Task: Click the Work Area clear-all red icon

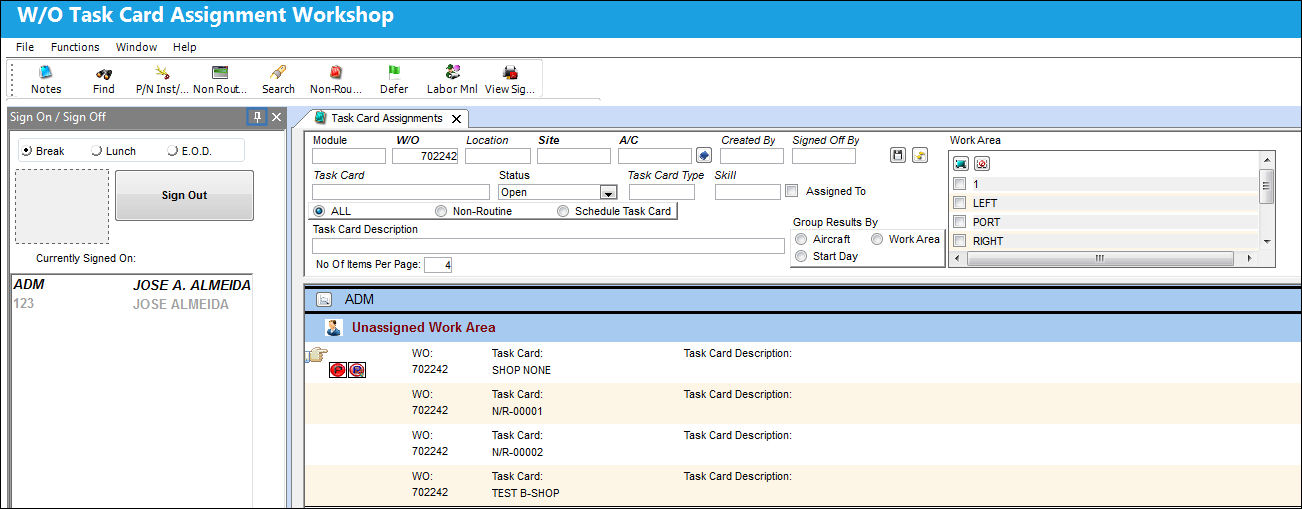Action: 982,163
